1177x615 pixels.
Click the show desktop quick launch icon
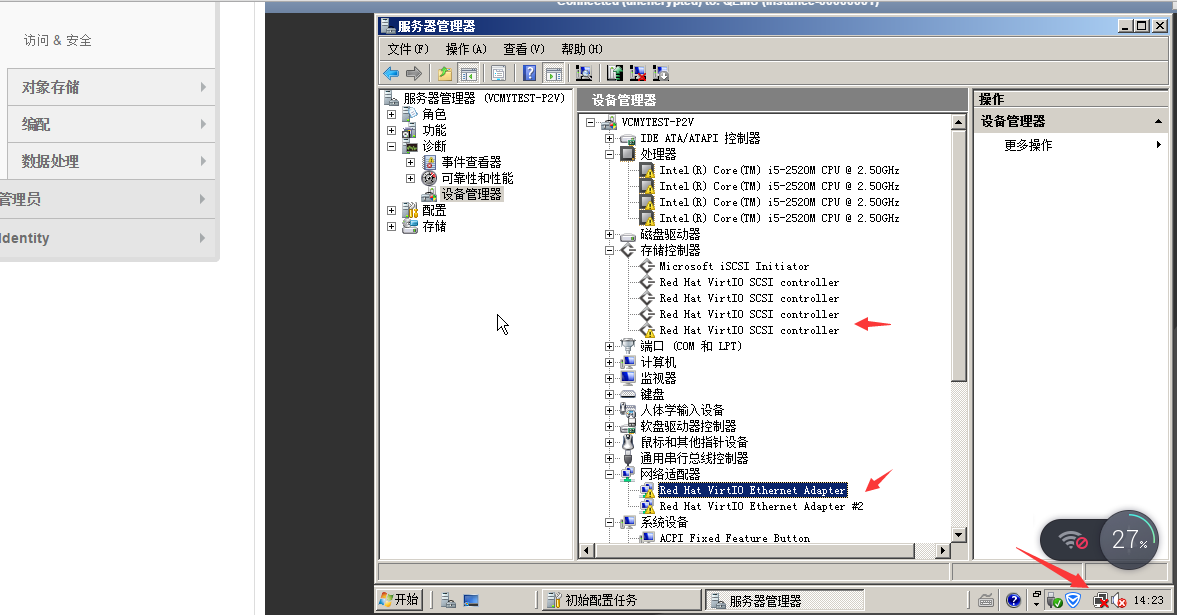coord(471,600)
